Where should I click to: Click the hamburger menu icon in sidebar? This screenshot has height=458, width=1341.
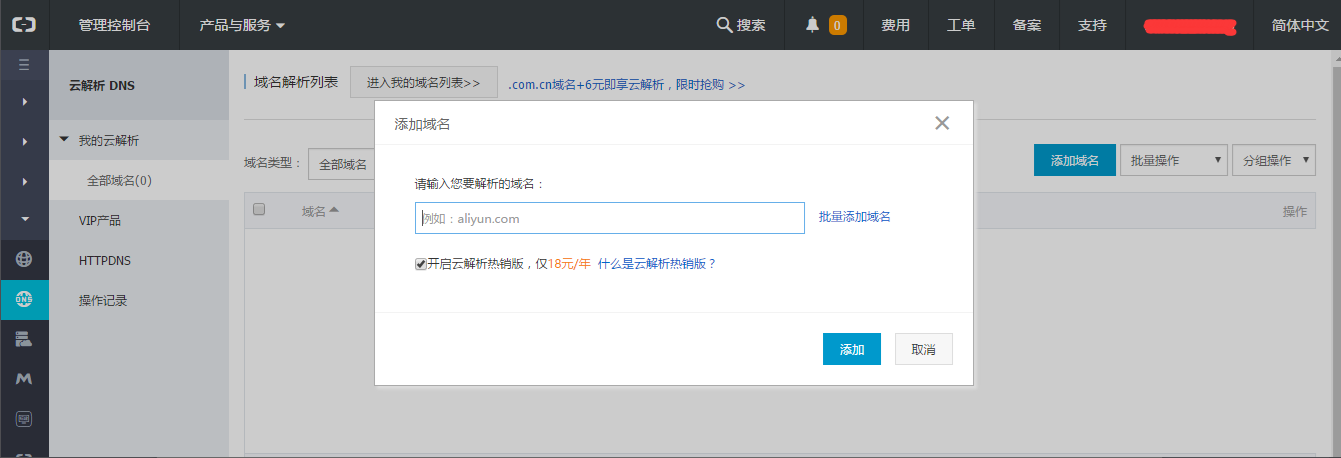pos(24,65)
